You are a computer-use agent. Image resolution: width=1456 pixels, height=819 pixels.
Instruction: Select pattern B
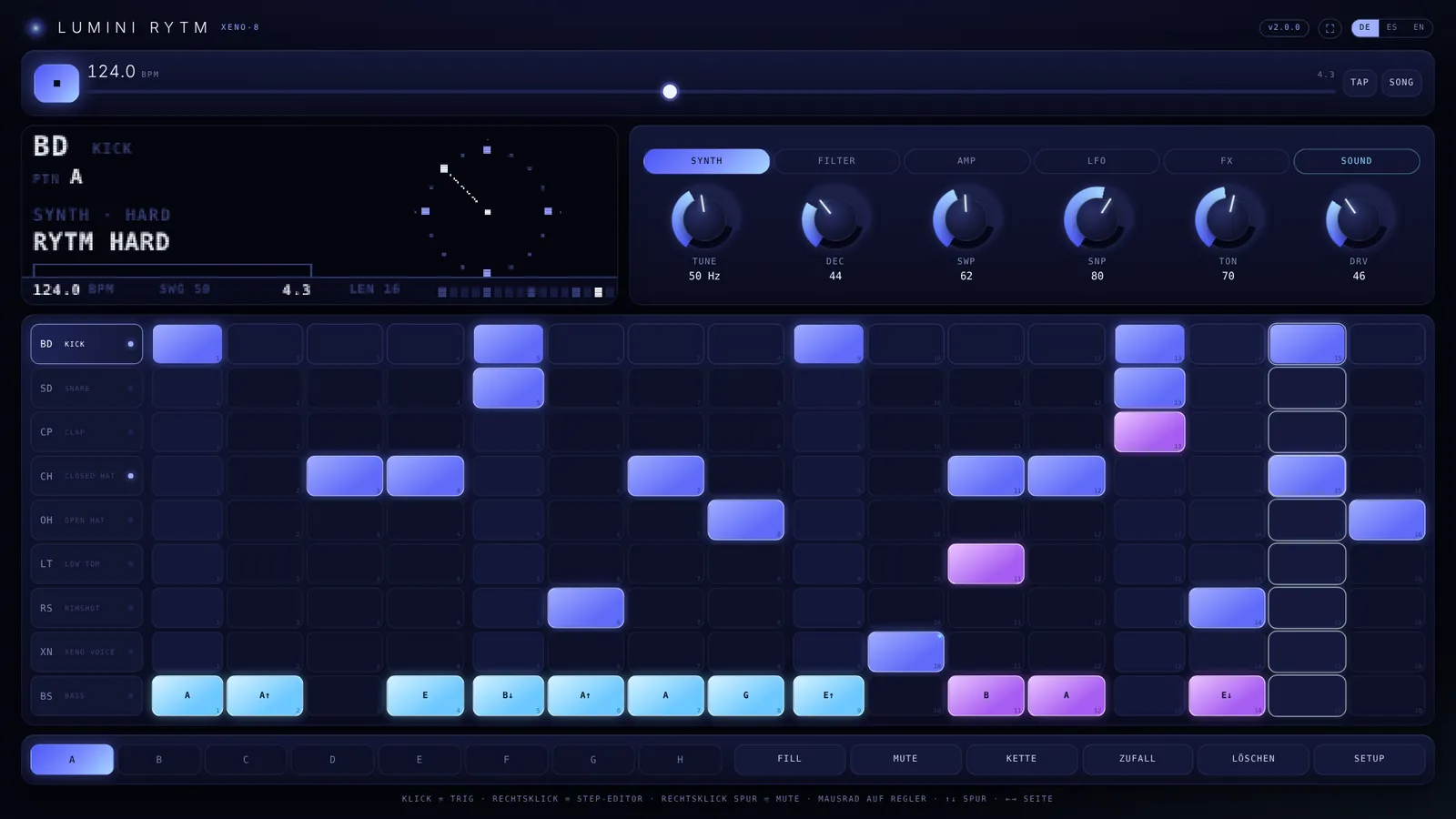158,760
